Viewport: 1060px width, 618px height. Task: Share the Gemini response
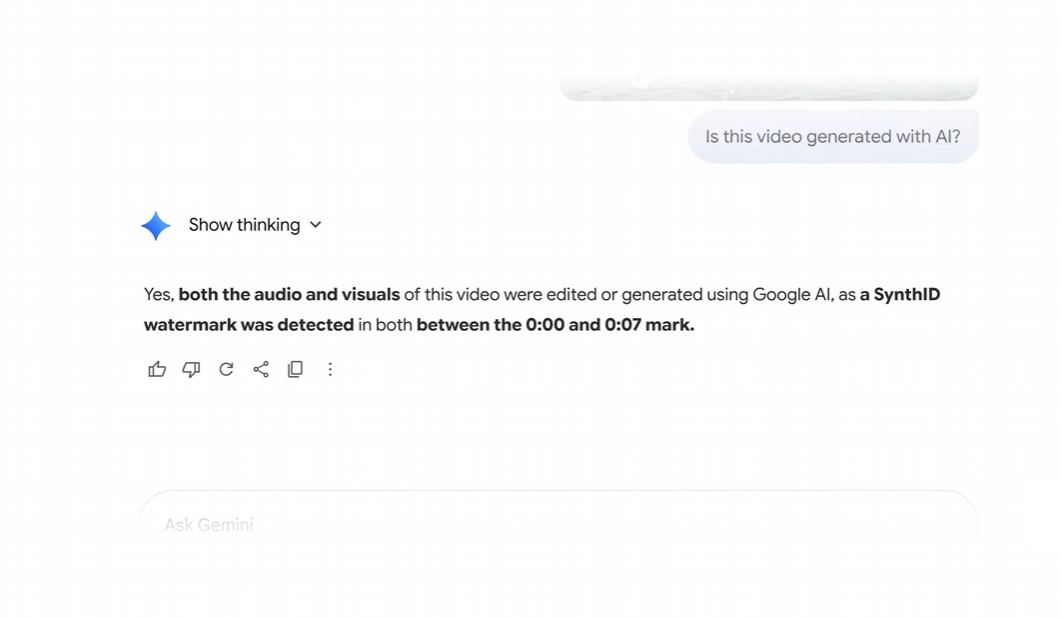(261, 369)
